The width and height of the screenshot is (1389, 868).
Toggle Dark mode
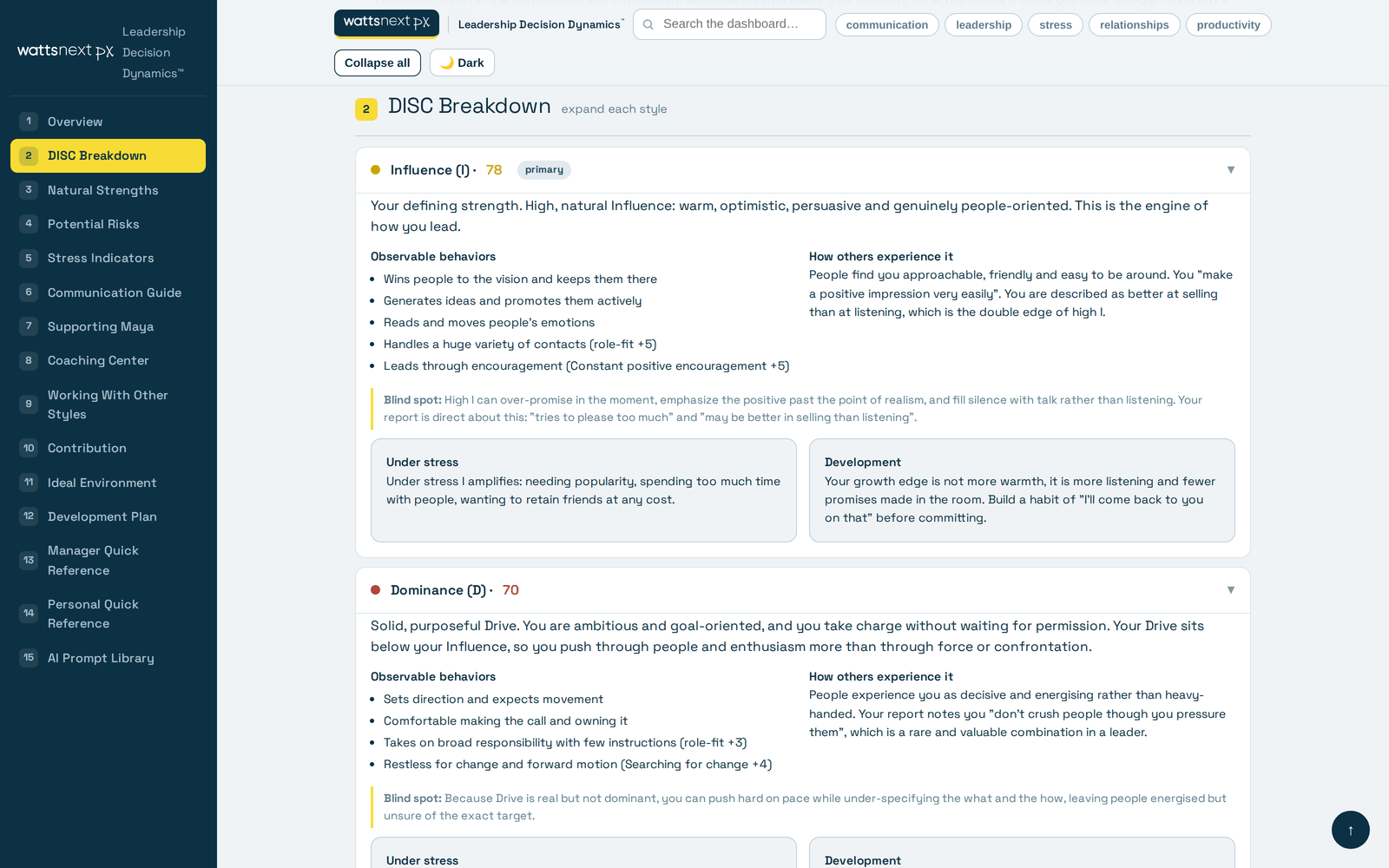pyautogui.click(x=462, y=62)
